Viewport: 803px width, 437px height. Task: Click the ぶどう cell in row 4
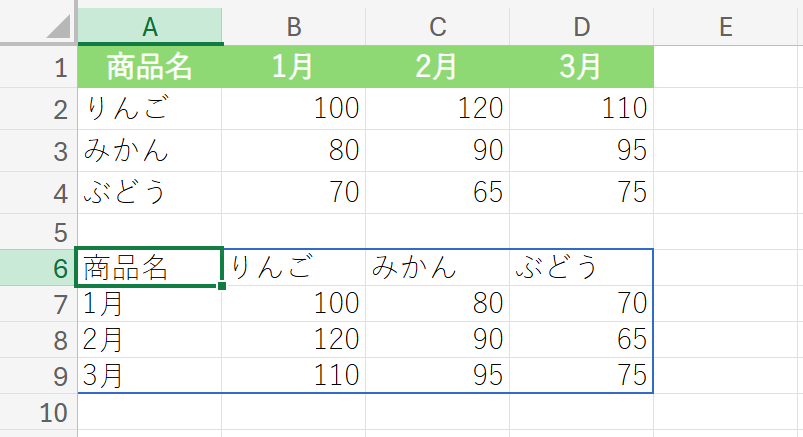pyautogui.click(x=150, y=193)
